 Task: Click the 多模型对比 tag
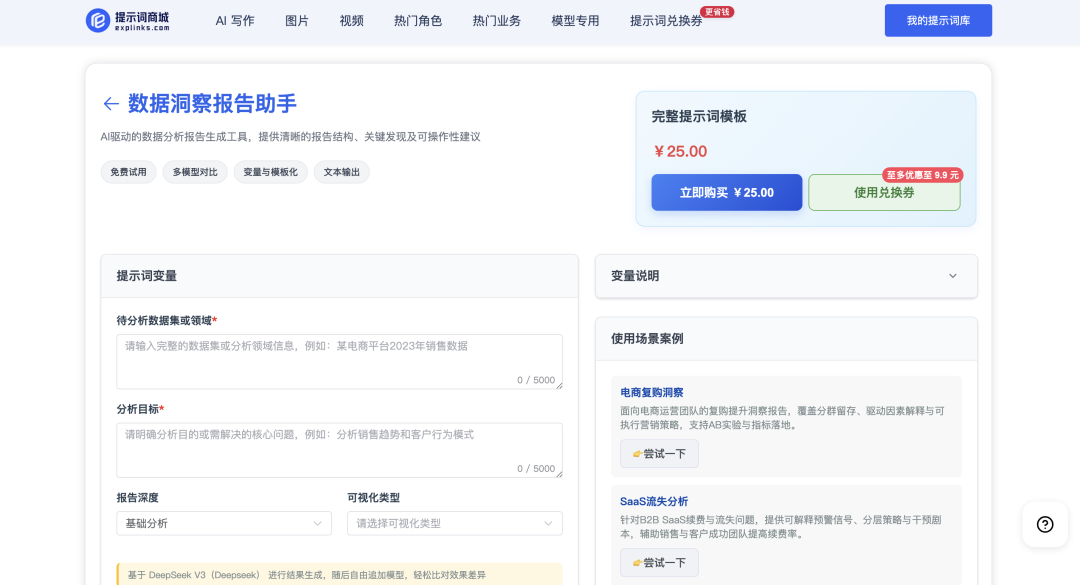[x=195, y=172]
